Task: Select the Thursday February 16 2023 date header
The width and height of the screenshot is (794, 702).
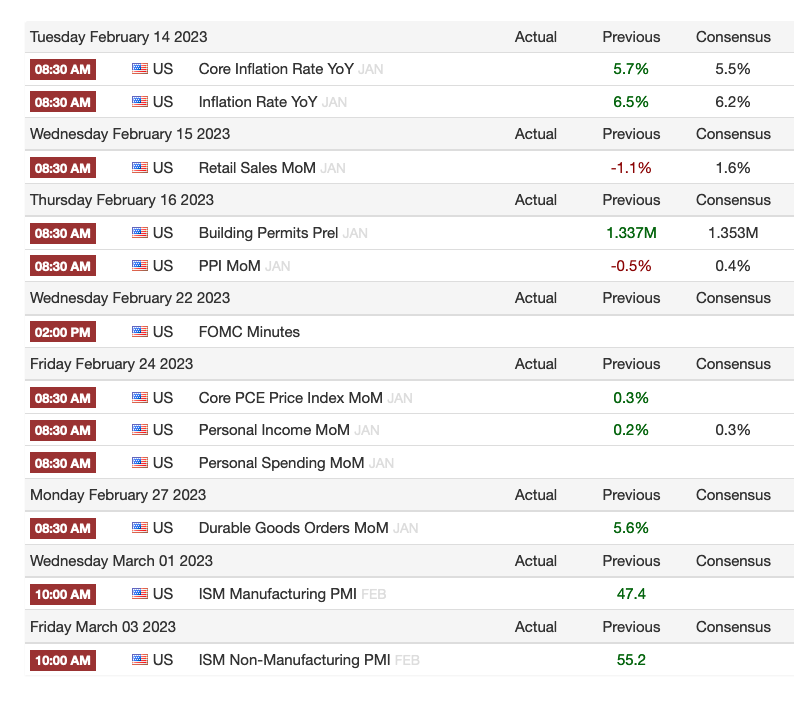Action: 122,200
